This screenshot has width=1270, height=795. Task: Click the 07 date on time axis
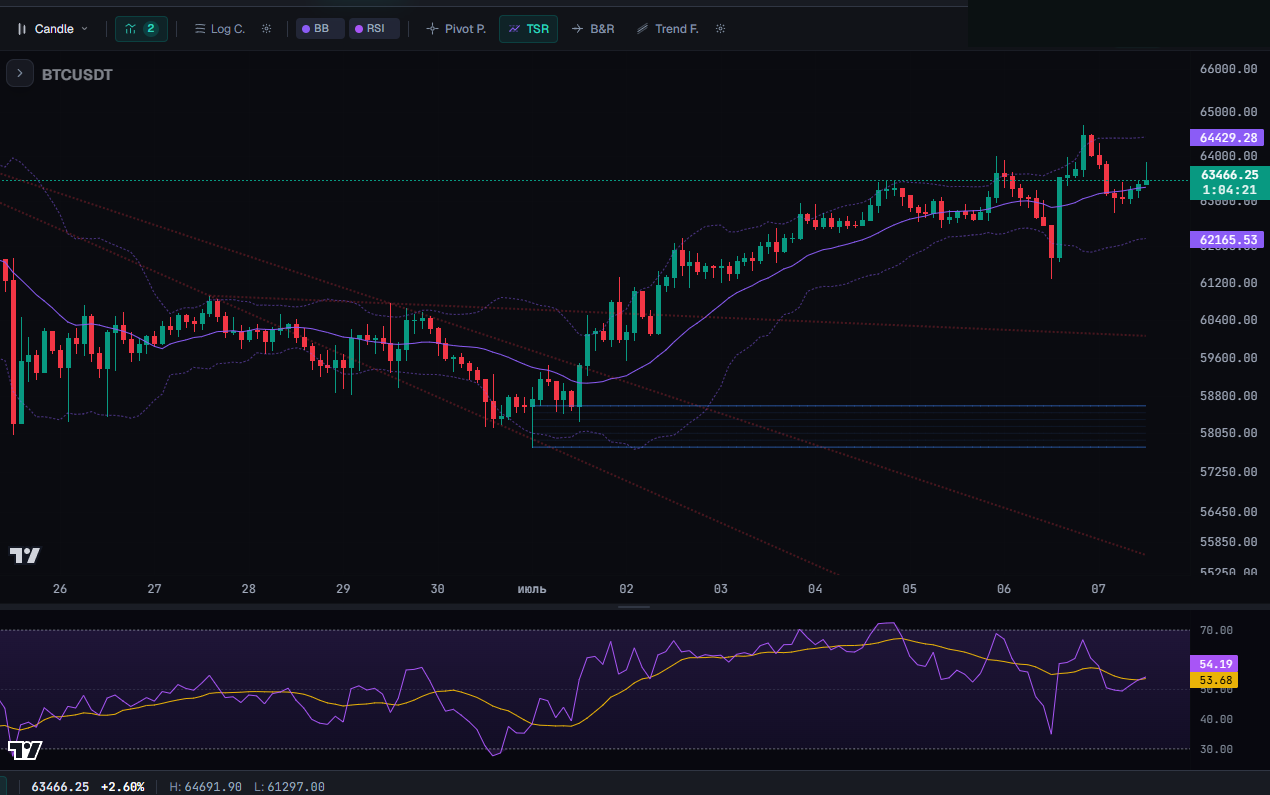click(x=1098, y=589)
